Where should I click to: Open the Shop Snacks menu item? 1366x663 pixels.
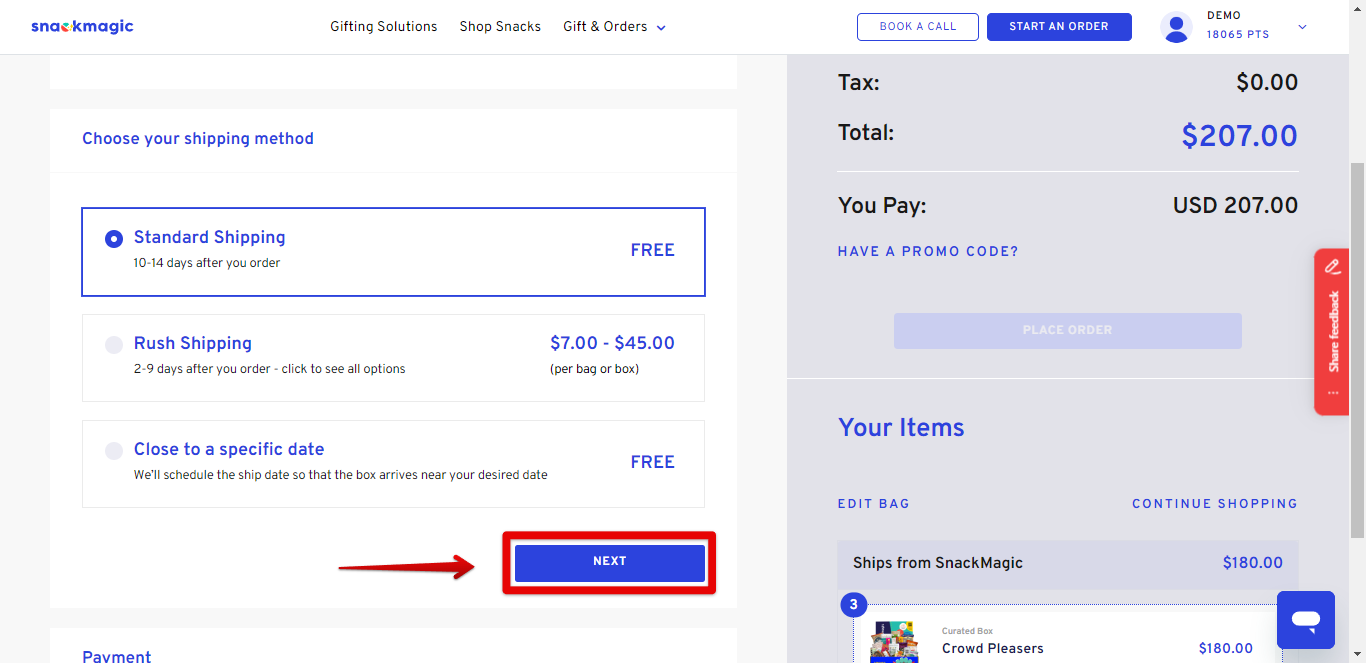pos(500,27)
